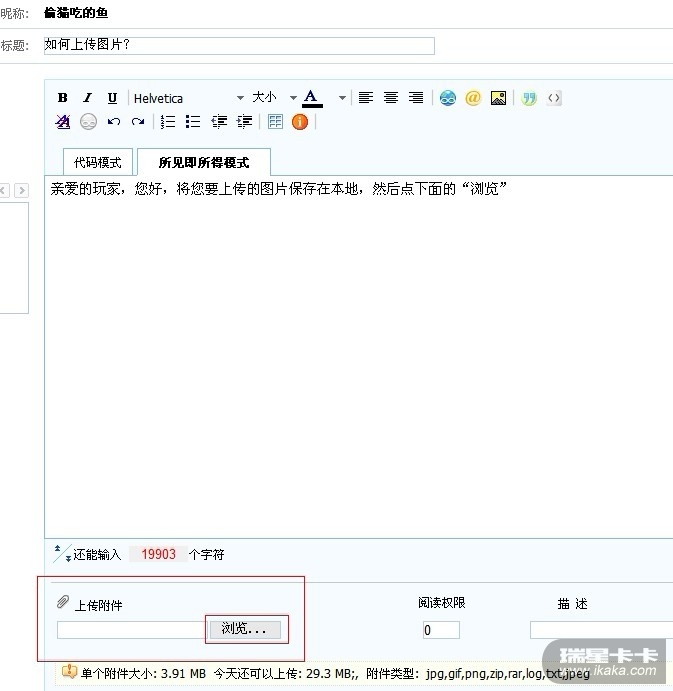The width and height of the screenshot is (673, 691).
Task: Click the editor height adjust arrows icon
Action: 62,554
